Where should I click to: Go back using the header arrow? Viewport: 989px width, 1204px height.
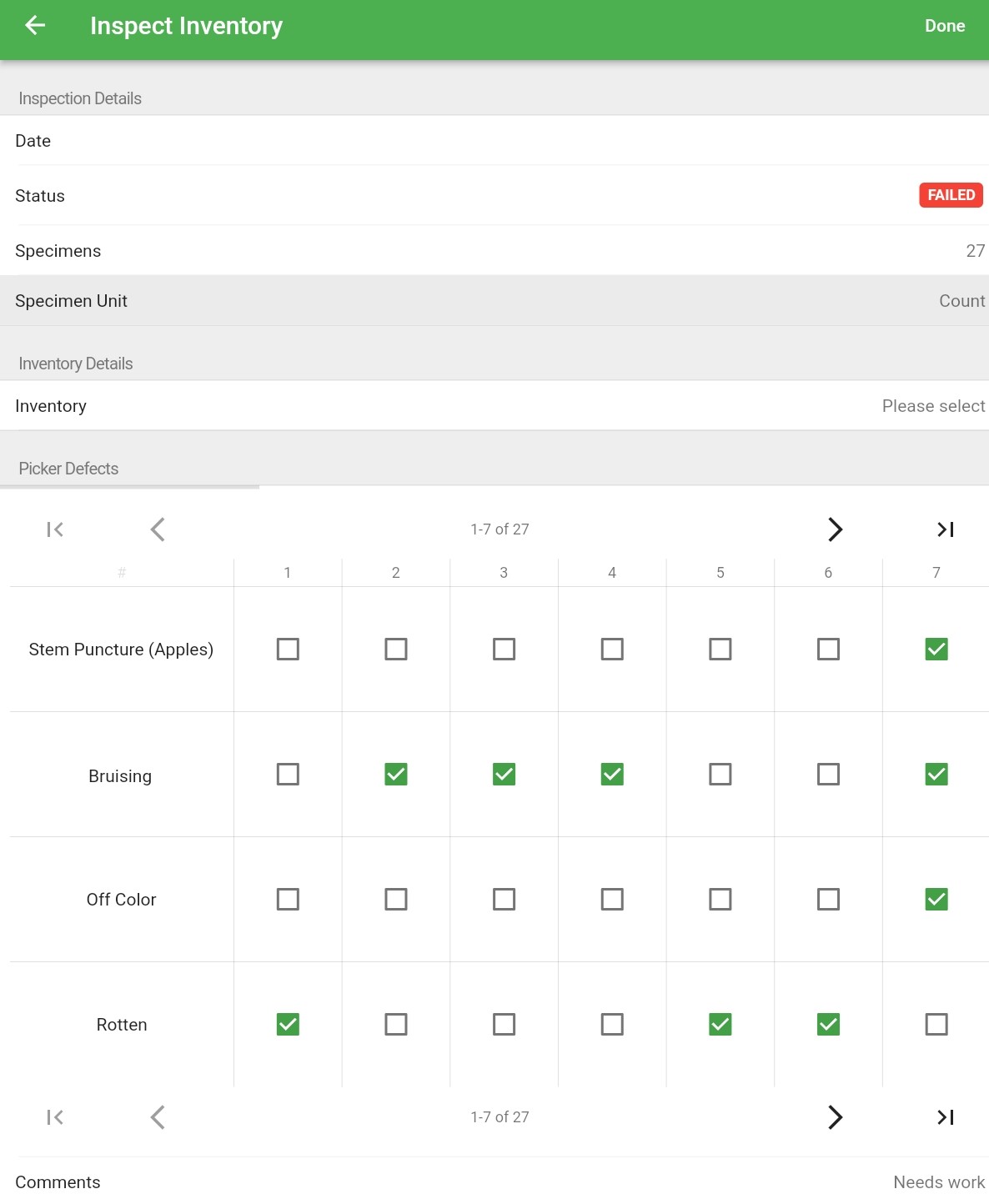(35, 26)
